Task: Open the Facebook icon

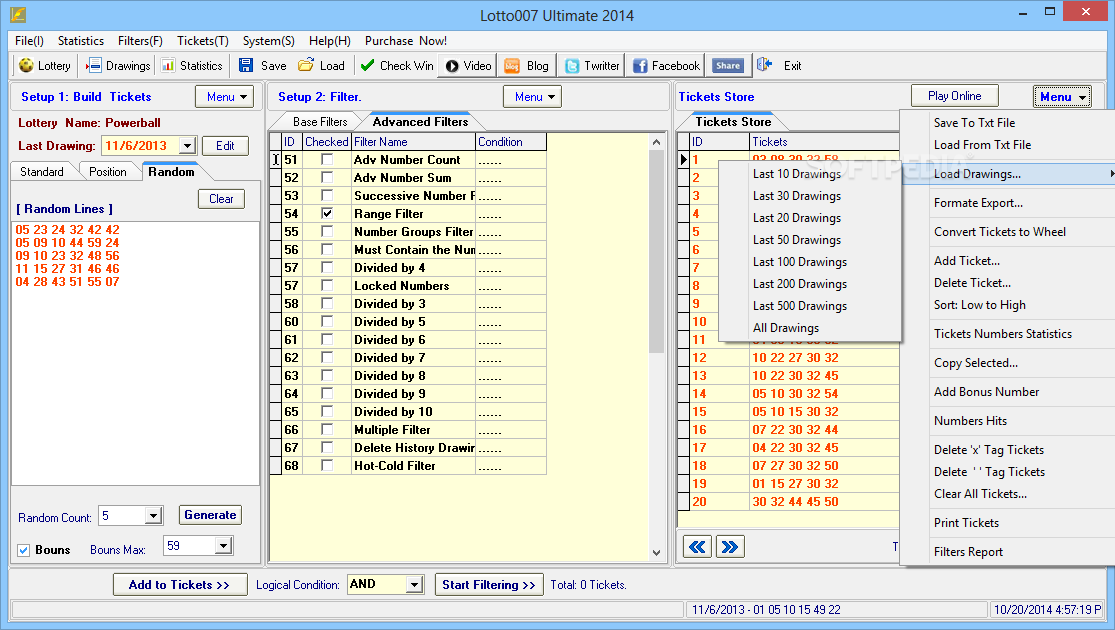Action: click(640, 66)
